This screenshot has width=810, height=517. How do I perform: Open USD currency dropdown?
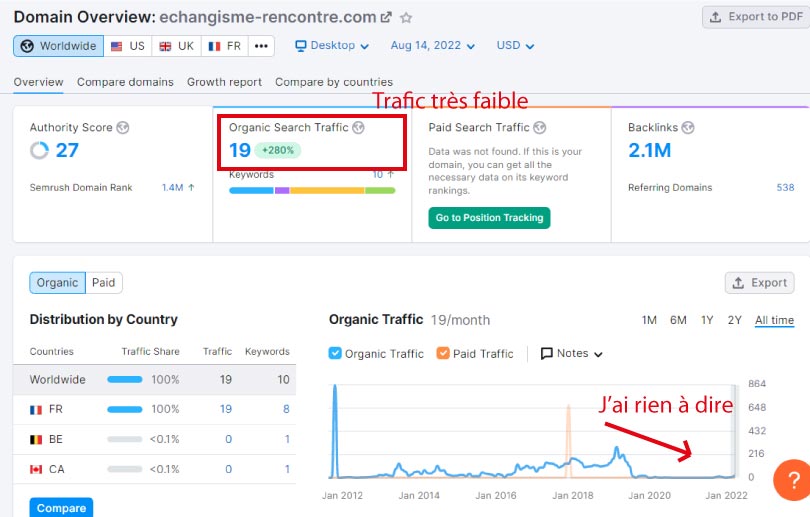515,45
